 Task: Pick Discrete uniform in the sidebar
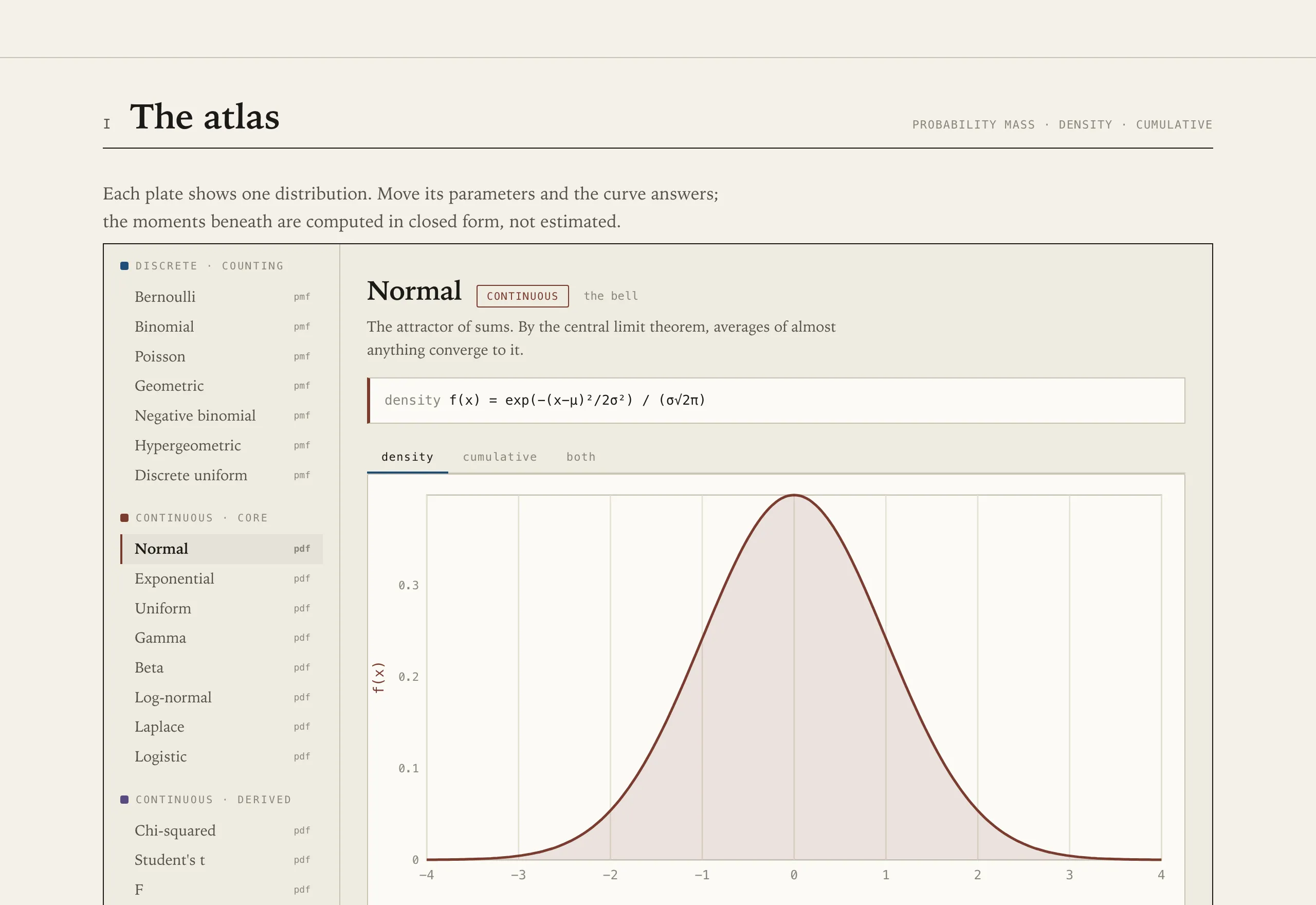pos(222,475)
